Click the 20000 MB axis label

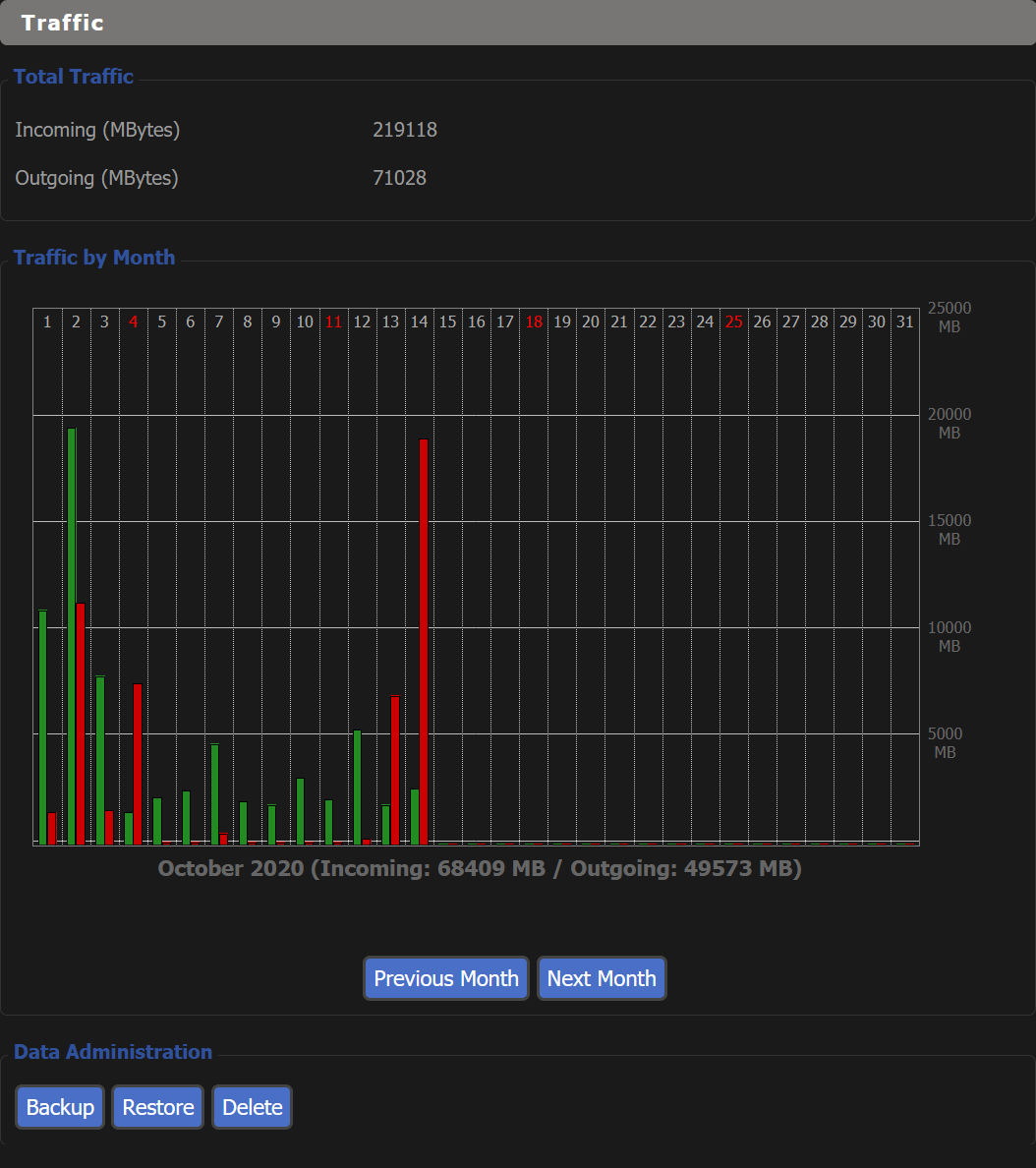[x=949, y=424]
